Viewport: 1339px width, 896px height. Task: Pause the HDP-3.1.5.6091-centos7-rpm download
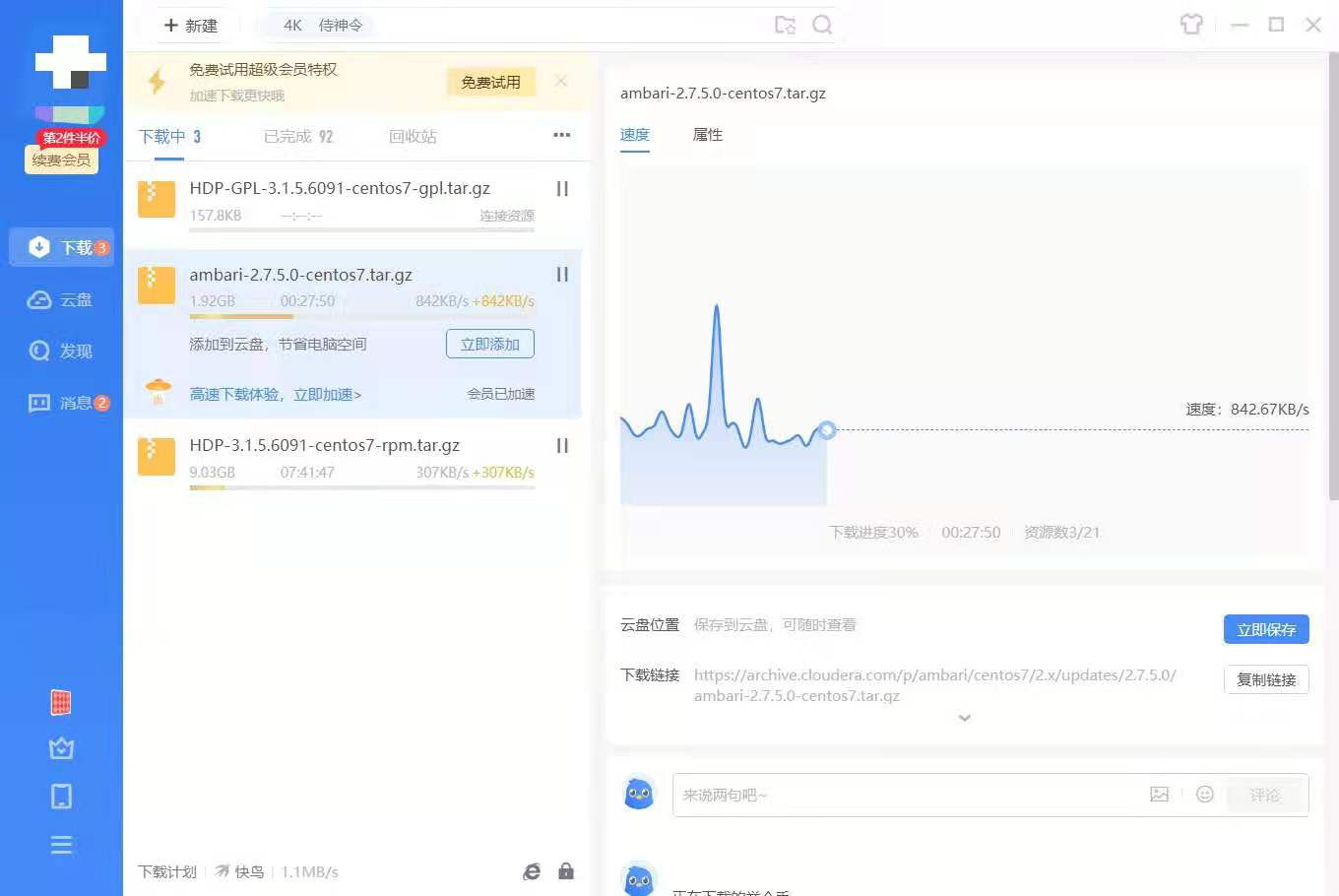562,445
